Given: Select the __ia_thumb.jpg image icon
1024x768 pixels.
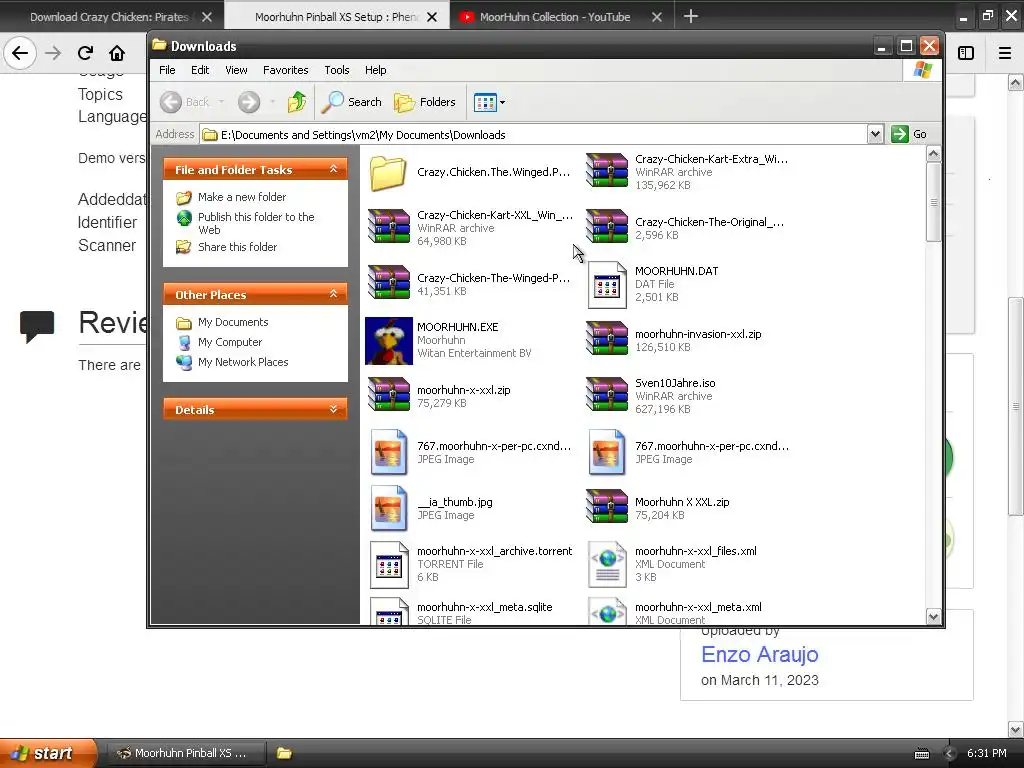Looking at the screenshot, I should click(x=389, y=508).
